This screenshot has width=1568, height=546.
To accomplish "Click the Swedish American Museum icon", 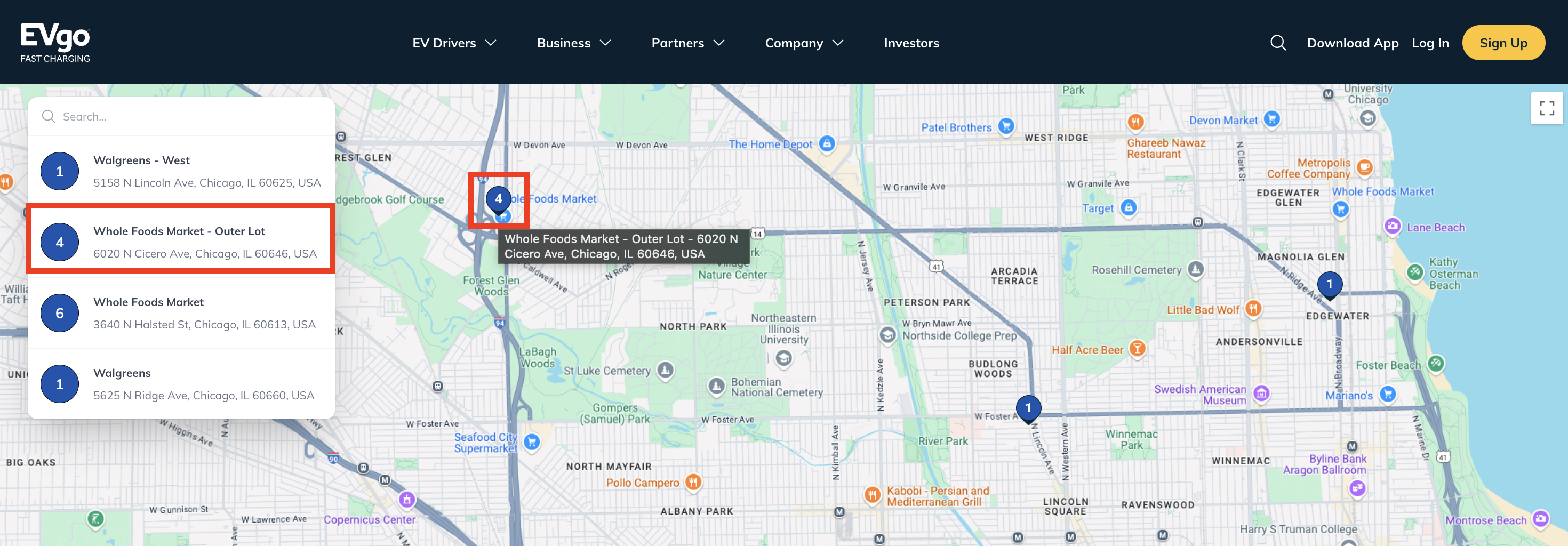I will (x=1261, y=393).
